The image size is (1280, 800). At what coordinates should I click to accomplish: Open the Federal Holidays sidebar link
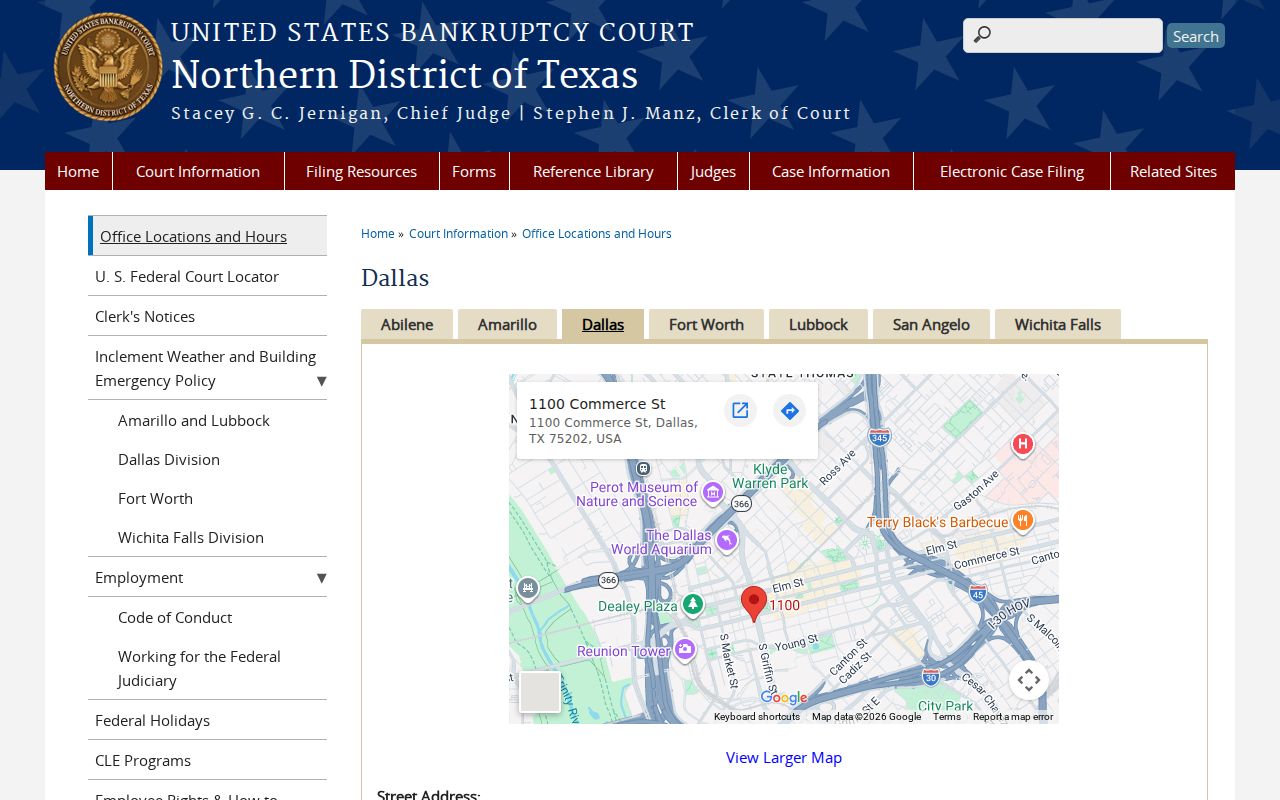(x=207, y=720)
